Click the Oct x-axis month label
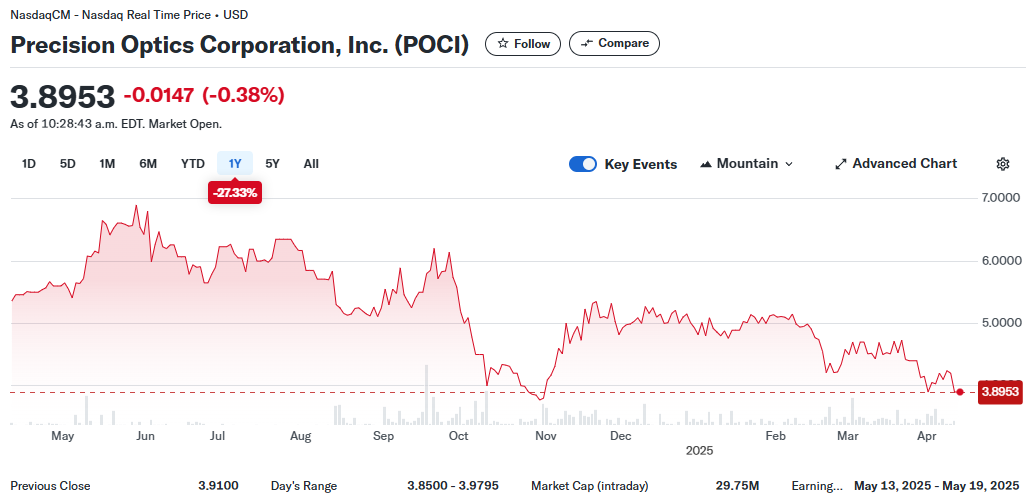 [458, 437]
